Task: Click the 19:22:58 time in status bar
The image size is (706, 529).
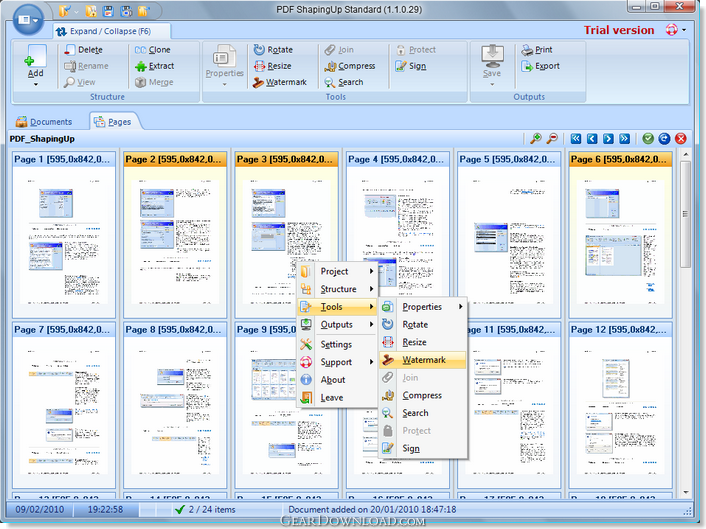Action: 105,510
